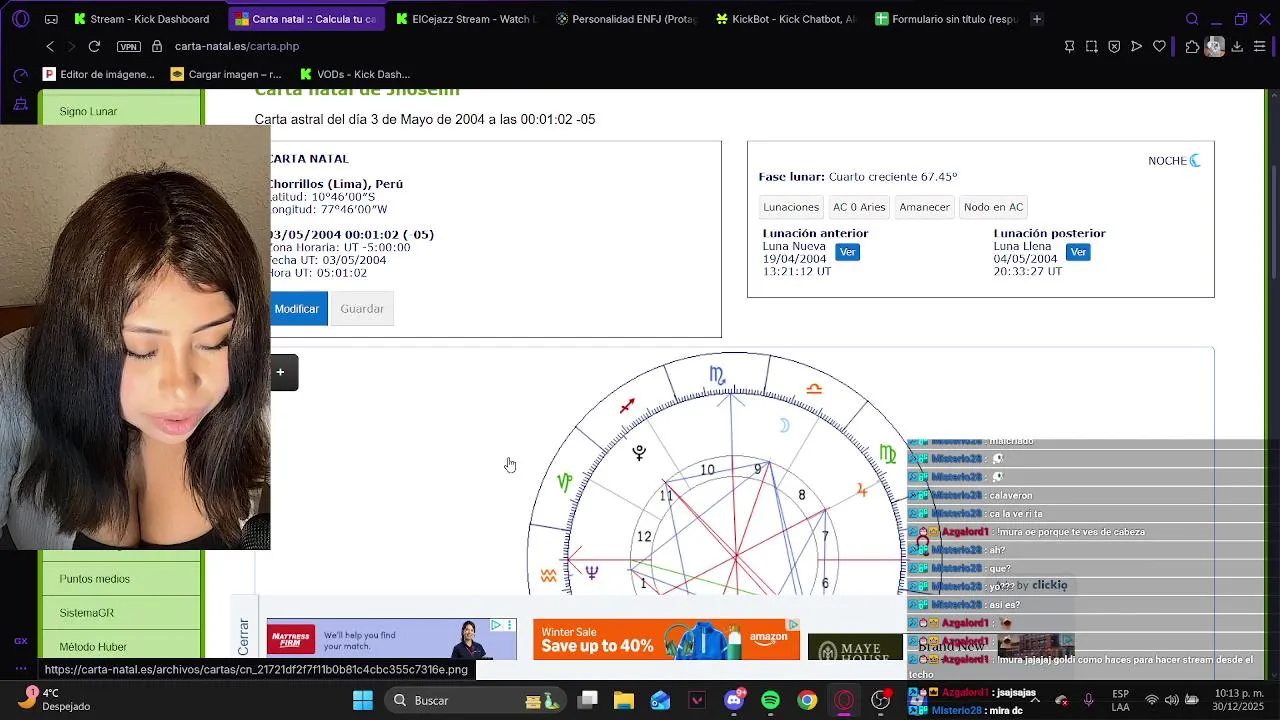
Task: Go back to the previous page
Action: tap(50, 46)
